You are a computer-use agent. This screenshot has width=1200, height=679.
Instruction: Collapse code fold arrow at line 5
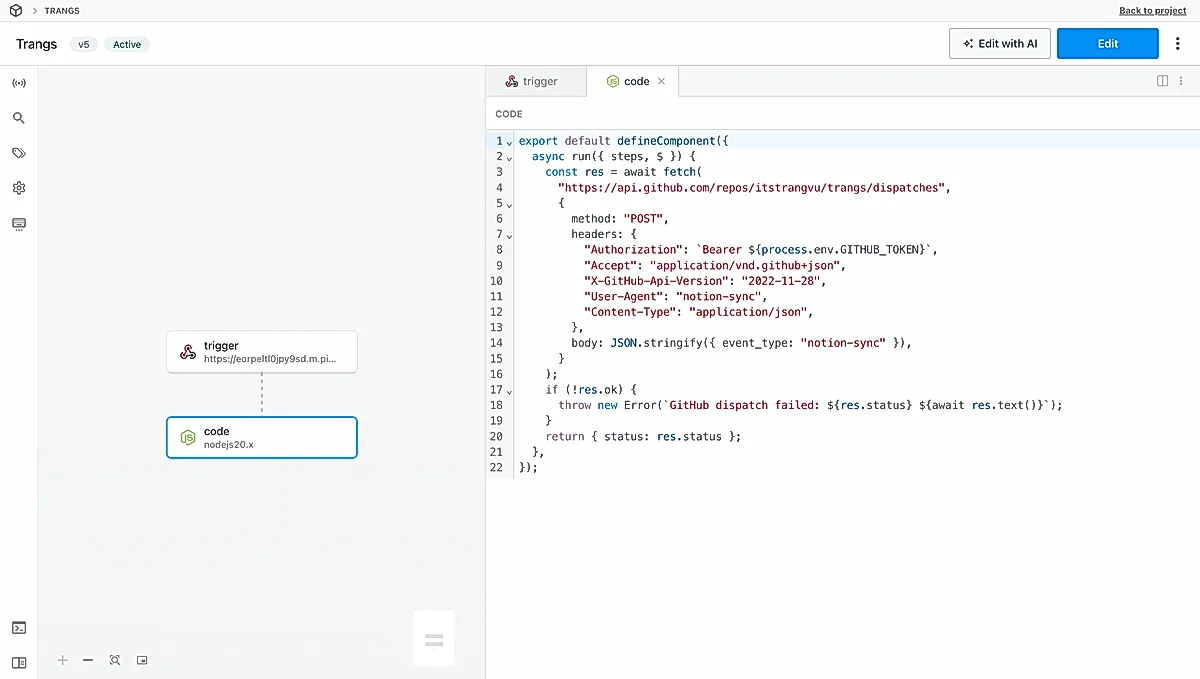pos(509,204)
